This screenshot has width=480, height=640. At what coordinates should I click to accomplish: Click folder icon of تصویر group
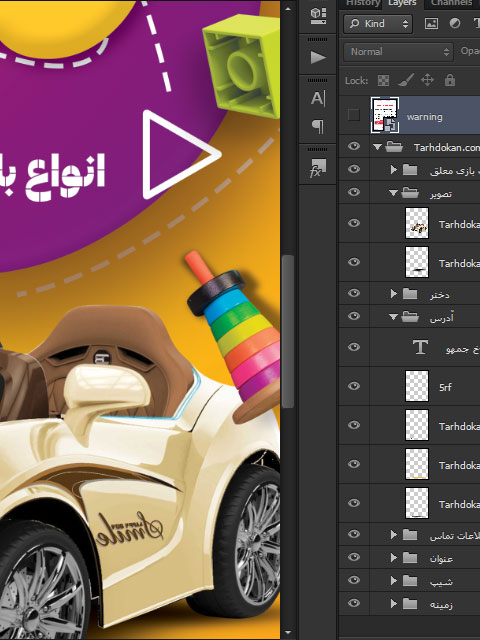(x=410, y=193)
